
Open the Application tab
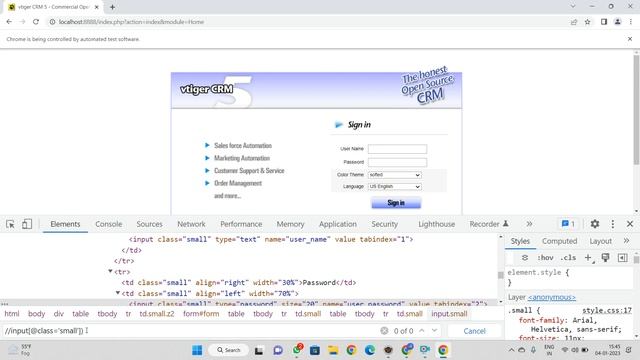pos(338,224)
